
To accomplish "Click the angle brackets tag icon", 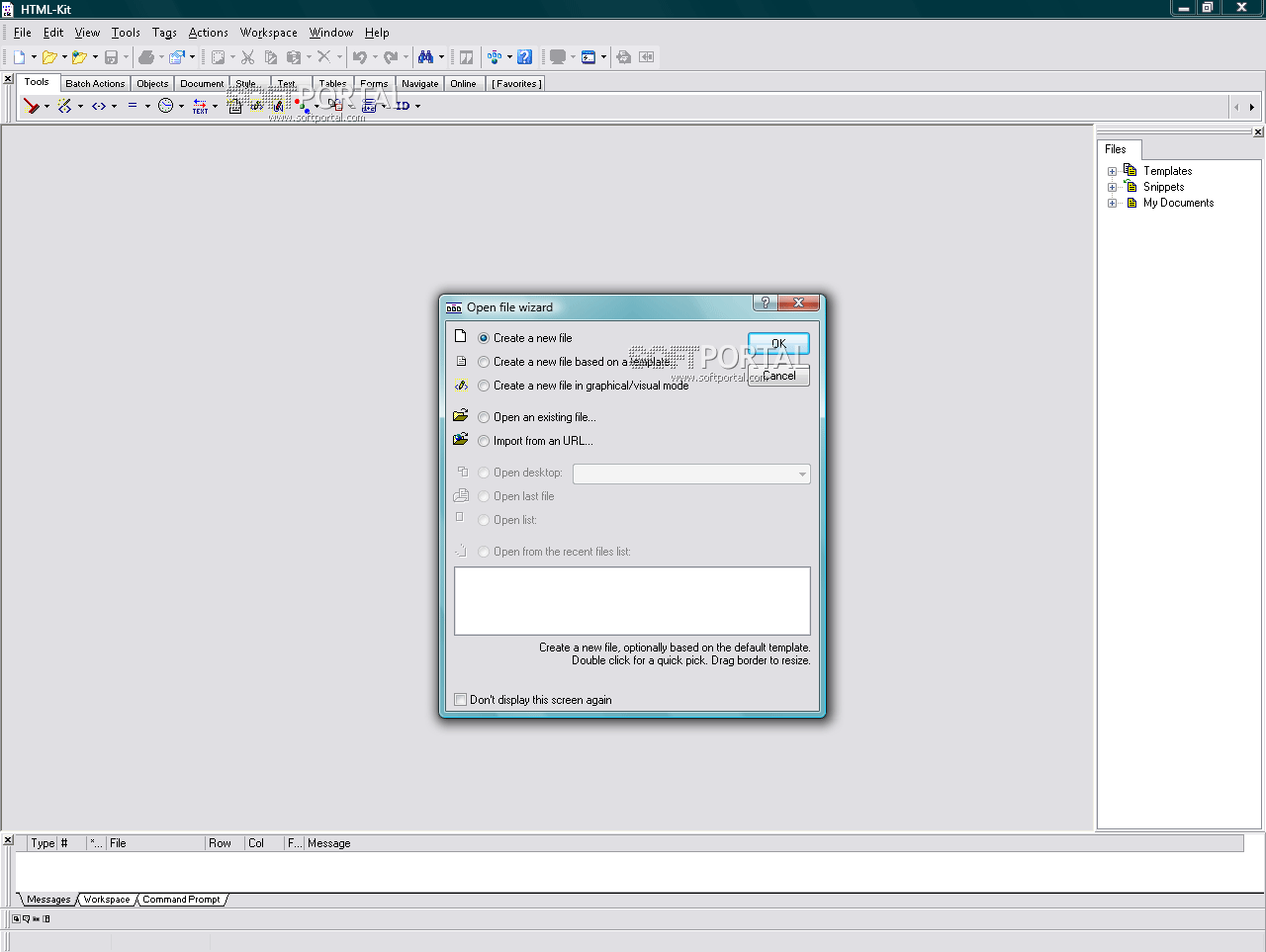I will (x=99, y=106).
